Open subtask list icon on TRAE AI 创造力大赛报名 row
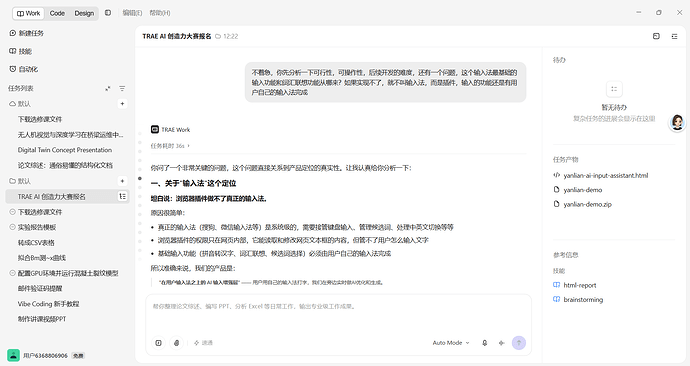This screenshot has width=690, height=366. point(122,197)
